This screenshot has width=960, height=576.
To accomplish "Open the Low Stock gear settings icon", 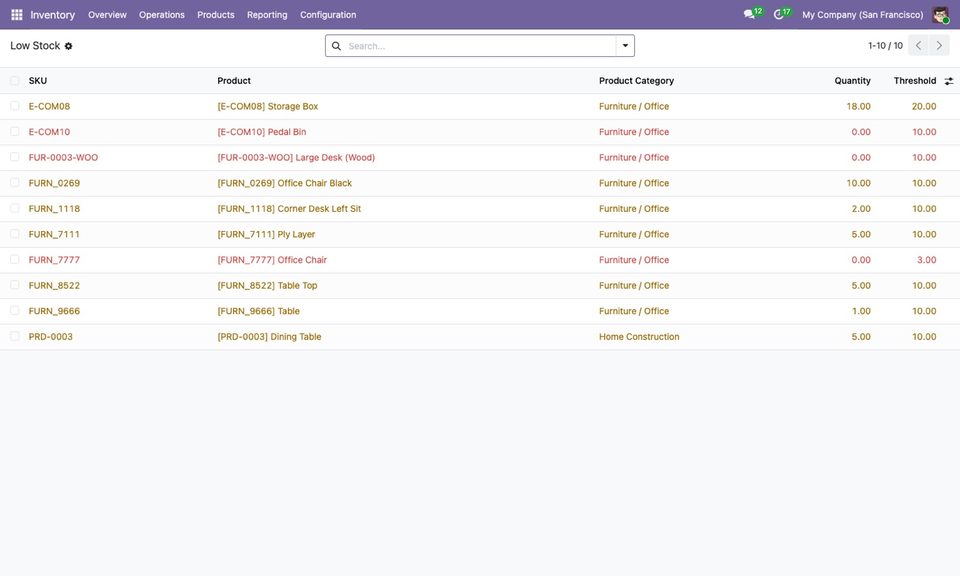I will 69,46.
